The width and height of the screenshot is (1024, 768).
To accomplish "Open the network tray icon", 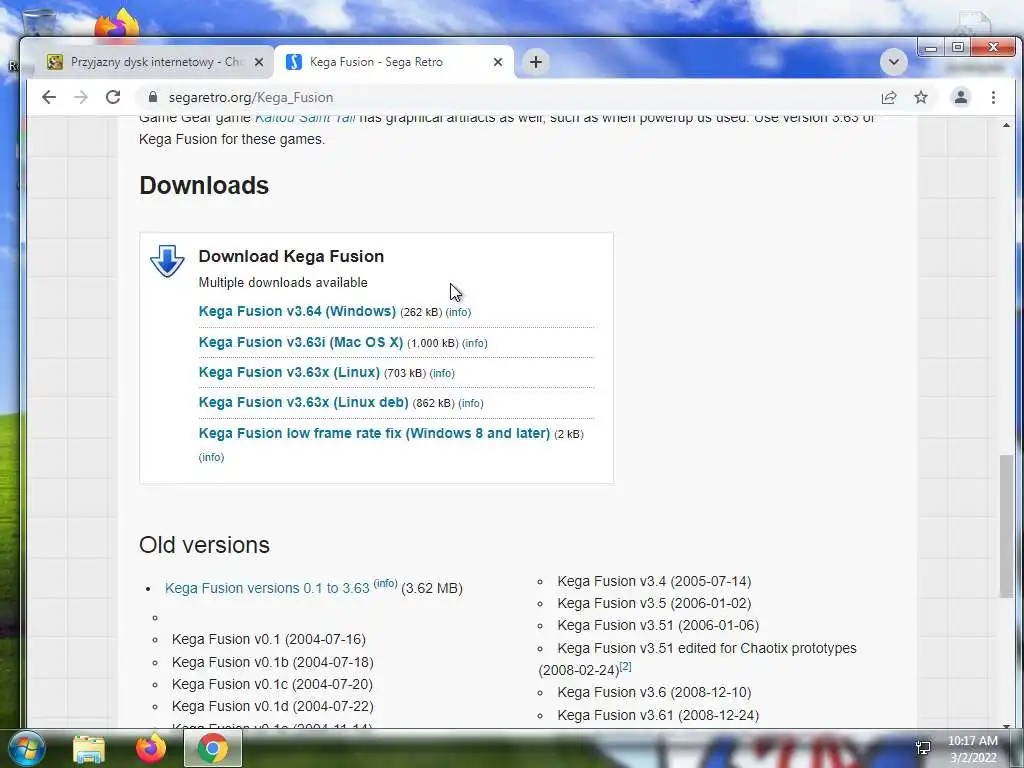I will coord(923,748).
